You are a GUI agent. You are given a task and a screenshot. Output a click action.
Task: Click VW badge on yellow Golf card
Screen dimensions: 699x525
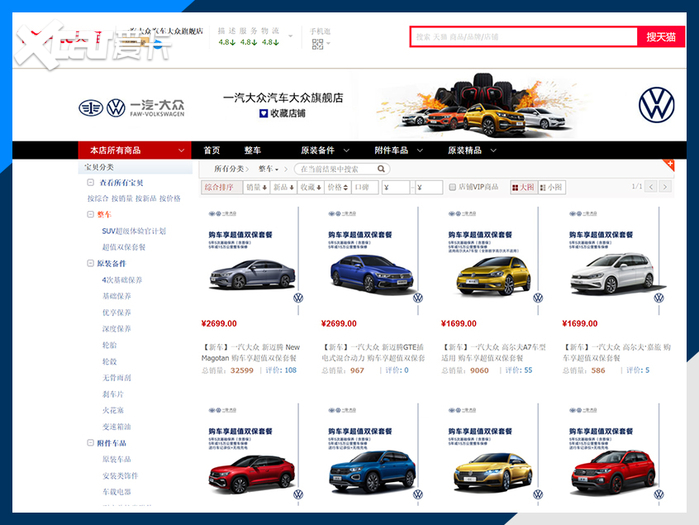pyautogui.click(x=538, y=298)
